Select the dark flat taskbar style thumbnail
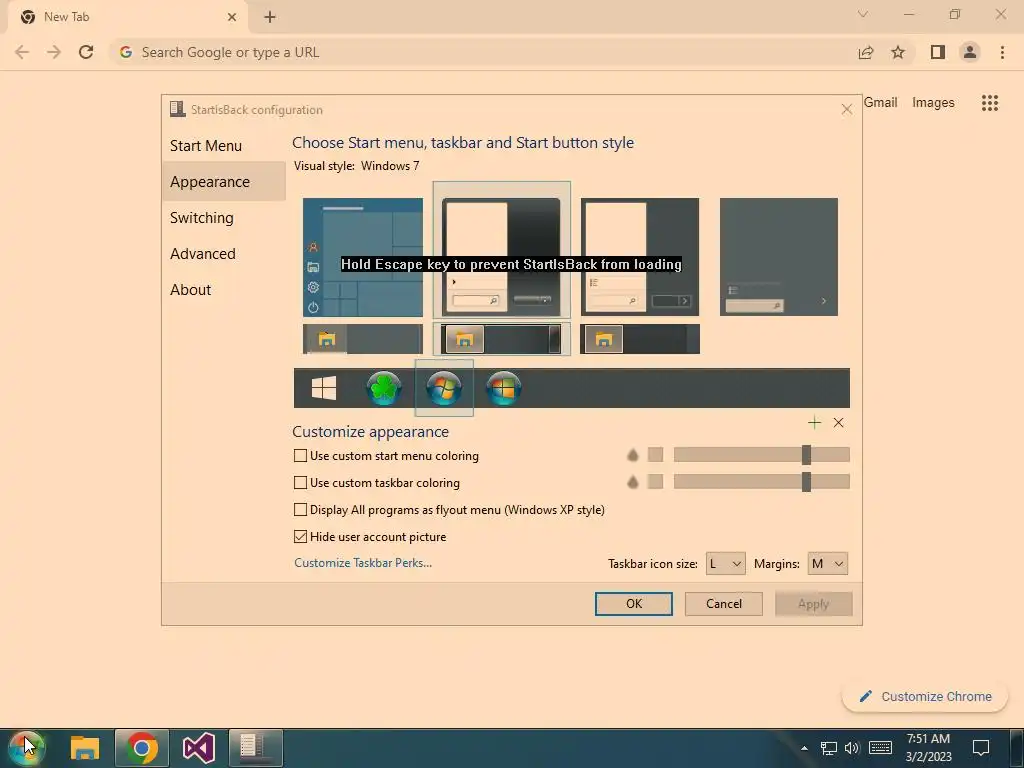Screen dimensions: 1024x768 coord(639,339)
